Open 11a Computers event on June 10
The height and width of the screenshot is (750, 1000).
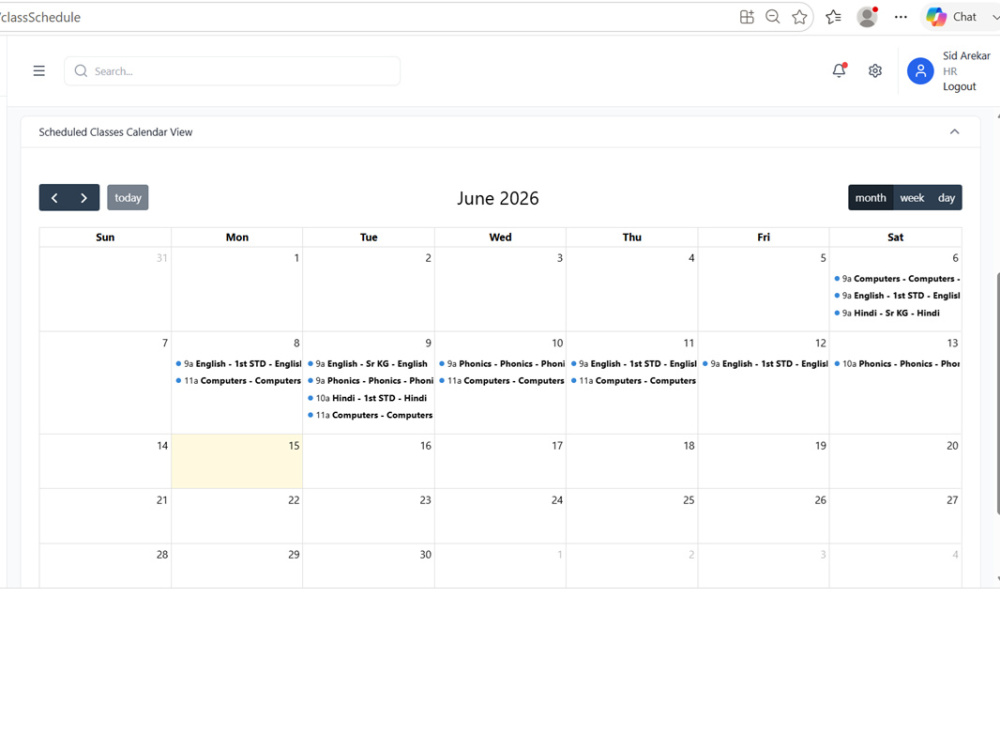(x=501, y=381)
